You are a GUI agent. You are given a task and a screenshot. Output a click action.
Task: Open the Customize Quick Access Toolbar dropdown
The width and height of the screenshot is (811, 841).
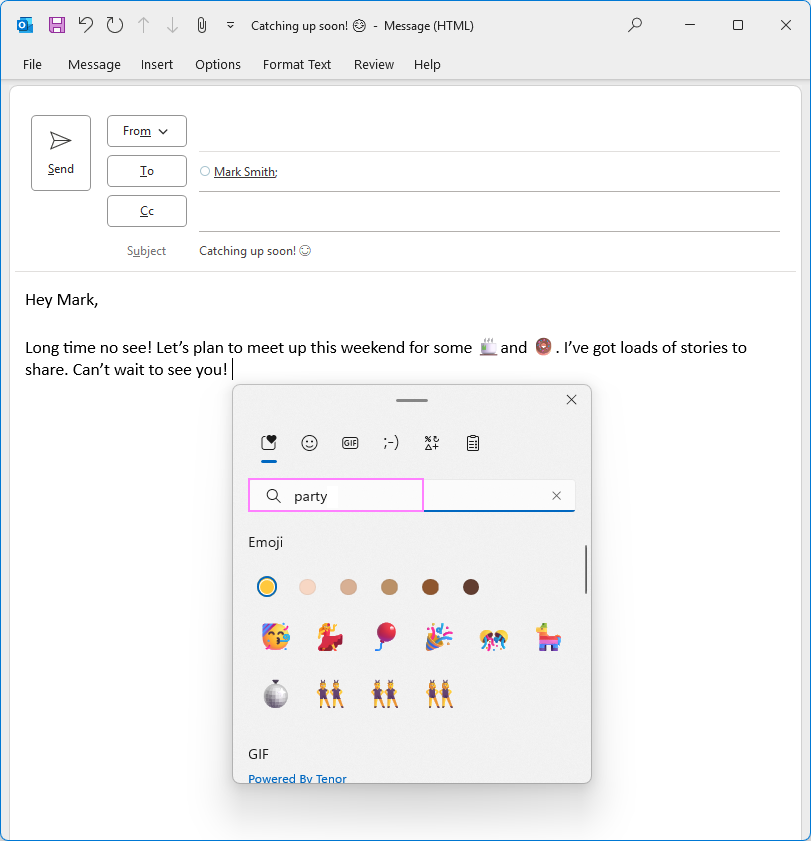coord(230,25)
